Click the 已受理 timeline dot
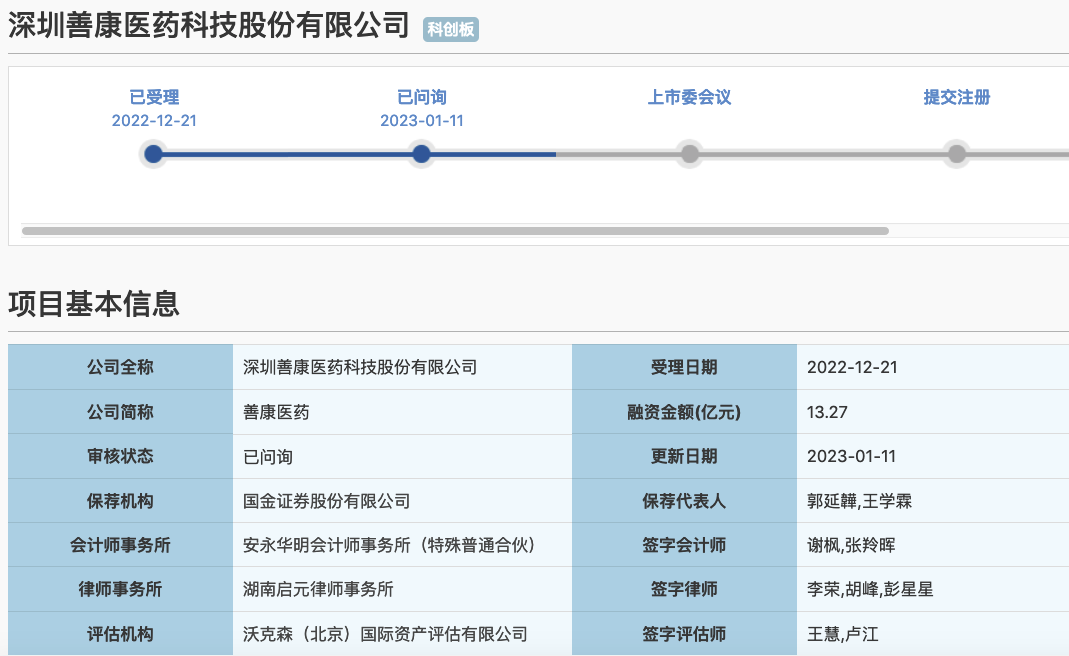This screenshot has width=1069, height=656. 153,154
